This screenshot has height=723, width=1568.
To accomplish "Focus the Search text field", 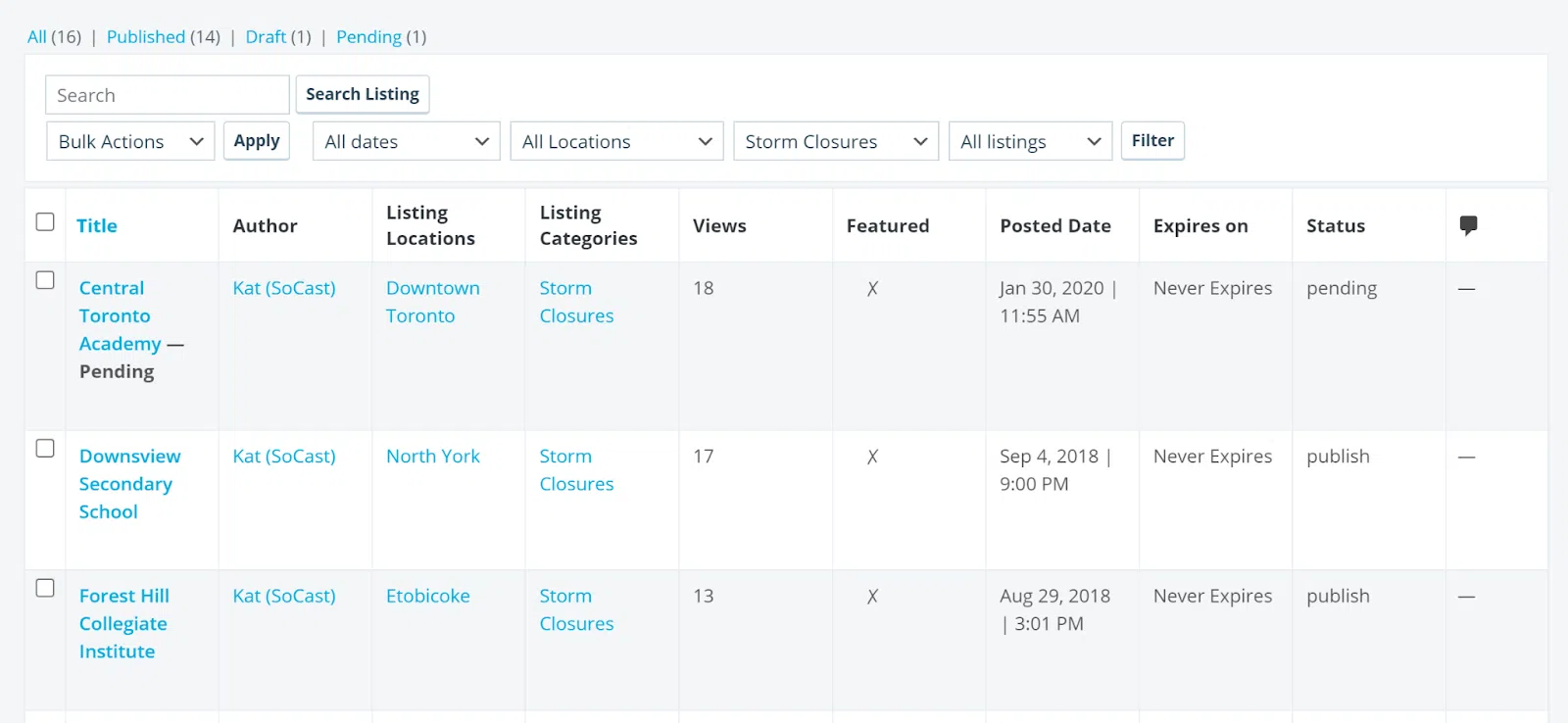I will pyautogui.click(x=167, y=95).
